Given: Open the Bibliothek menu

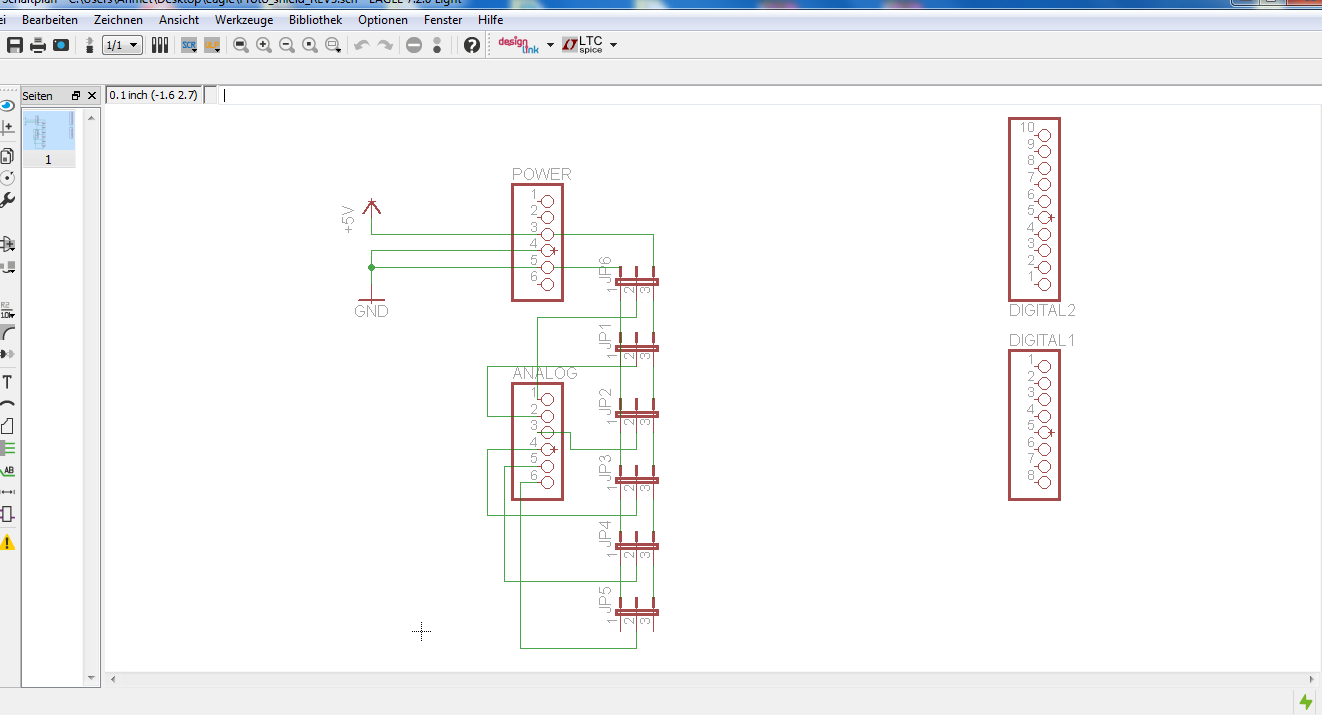Looking at the screenshot, I should (x=315, y=20).
